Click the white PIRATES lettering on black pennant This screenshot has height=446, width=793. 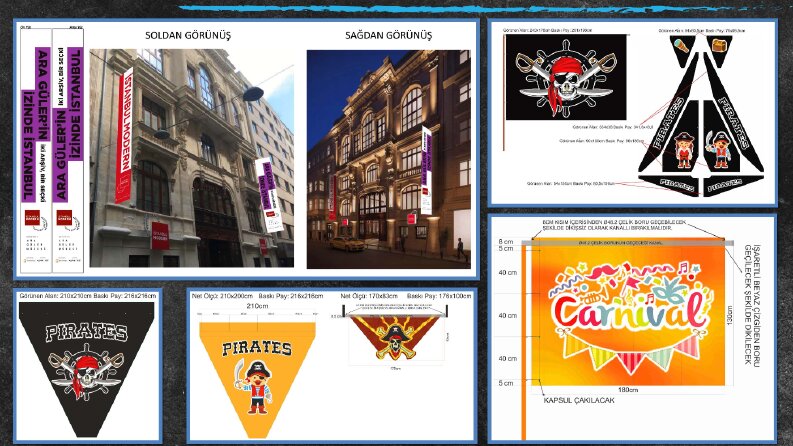[86, 332]
